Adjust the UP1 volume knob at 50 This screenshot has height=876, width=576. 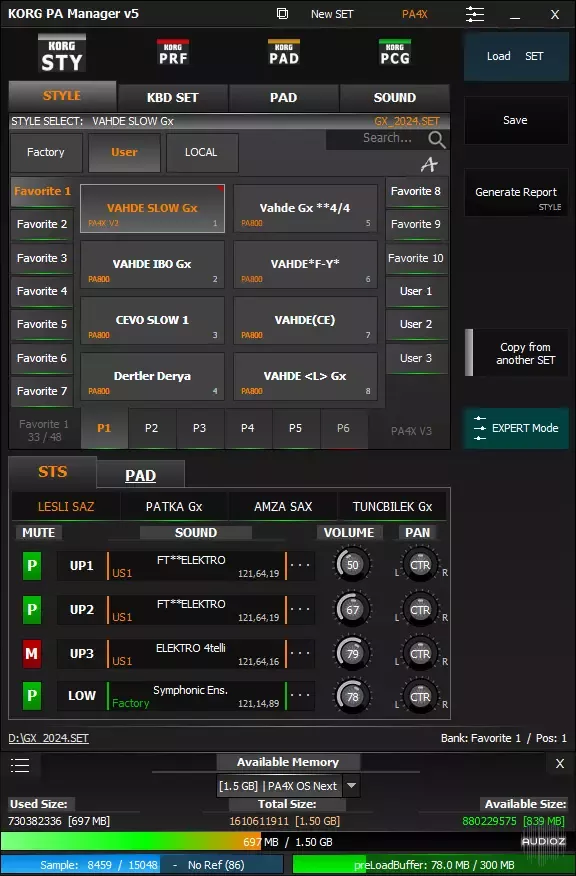coord(352,564)
